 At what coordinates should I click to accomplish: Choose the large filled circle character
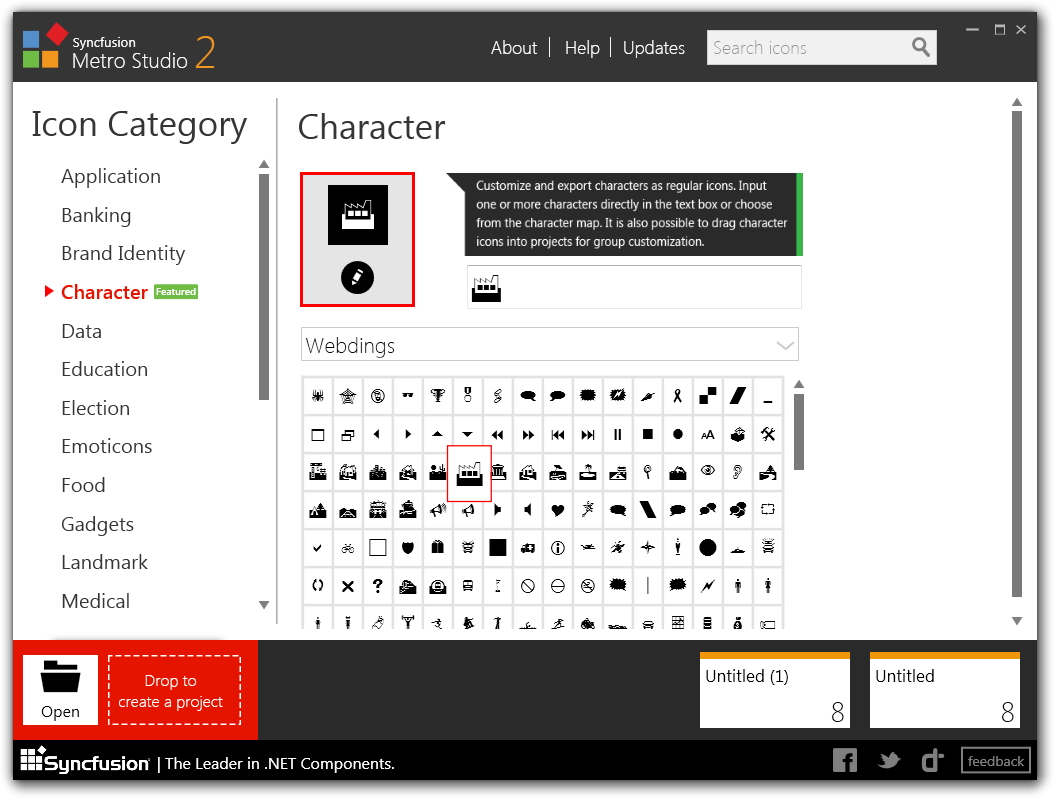tap(708, 548)
